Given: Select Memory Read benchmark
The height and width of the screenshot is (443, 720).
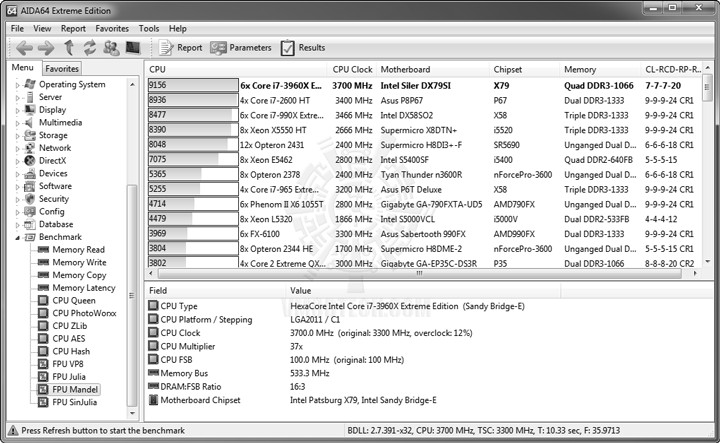Looking at the screenshot, I should 79,250.
